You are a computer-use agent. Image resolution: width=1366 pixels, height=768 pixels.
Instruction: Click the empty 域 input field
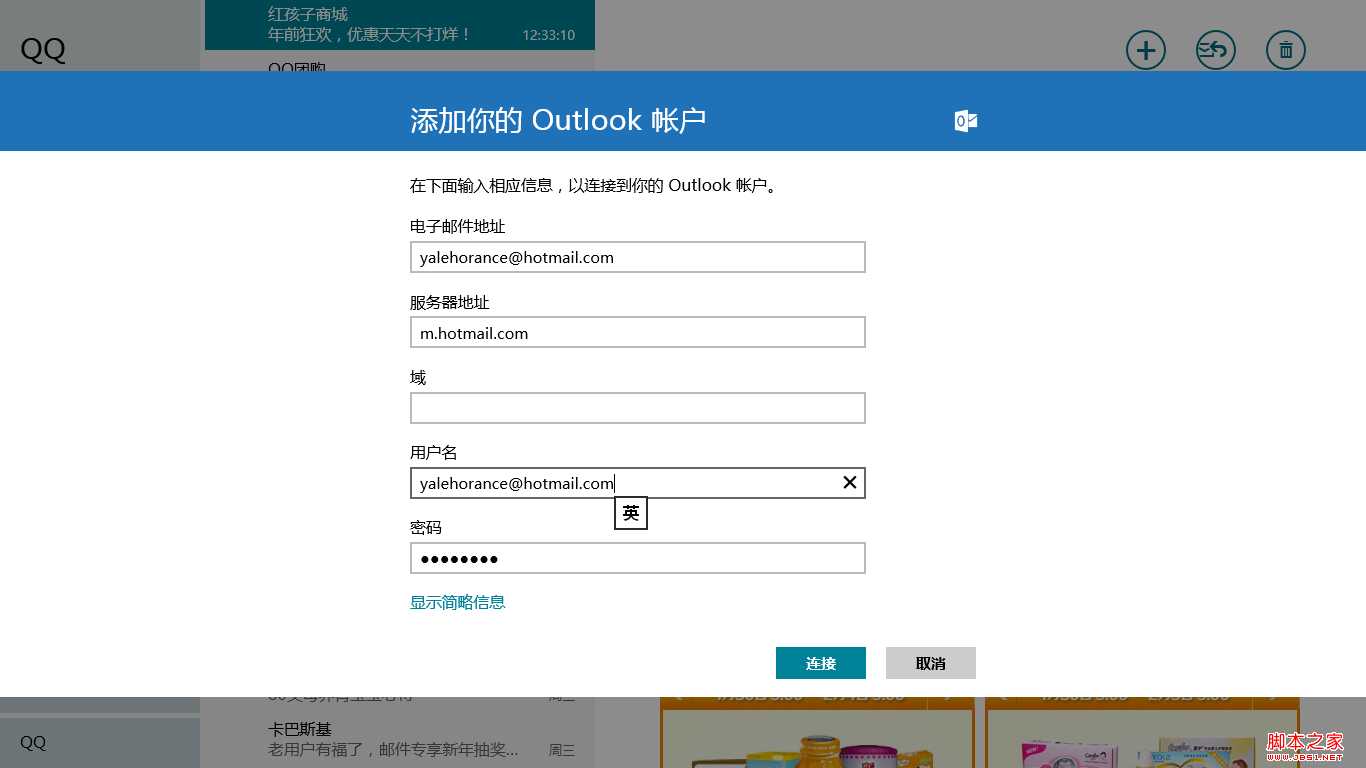[x=637, y=408]
